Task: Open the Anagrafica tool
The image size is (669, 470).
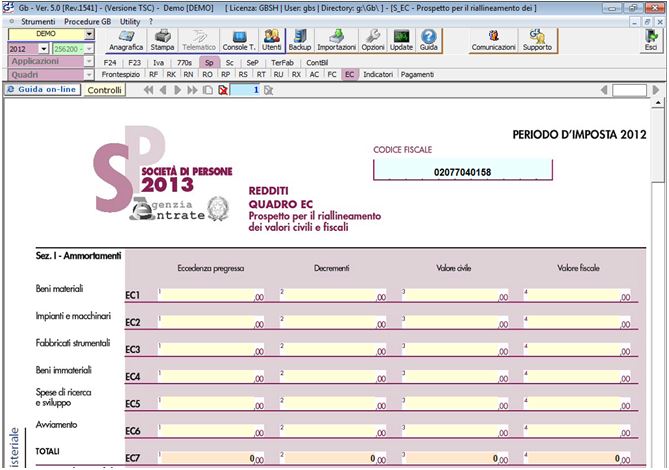Action: tap(126, 41)
